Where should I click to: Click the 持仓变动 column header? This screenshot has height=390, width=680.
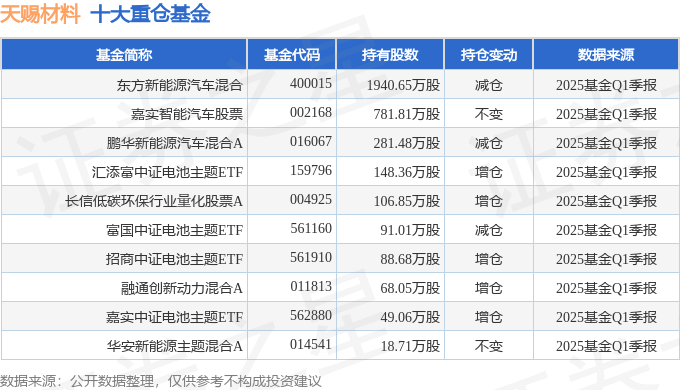point(489,55)
